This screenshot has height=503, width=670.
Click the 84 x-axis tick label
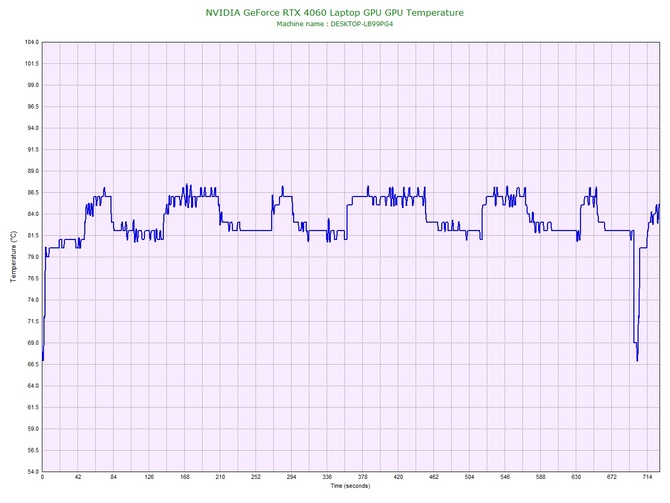coord(113,477)
